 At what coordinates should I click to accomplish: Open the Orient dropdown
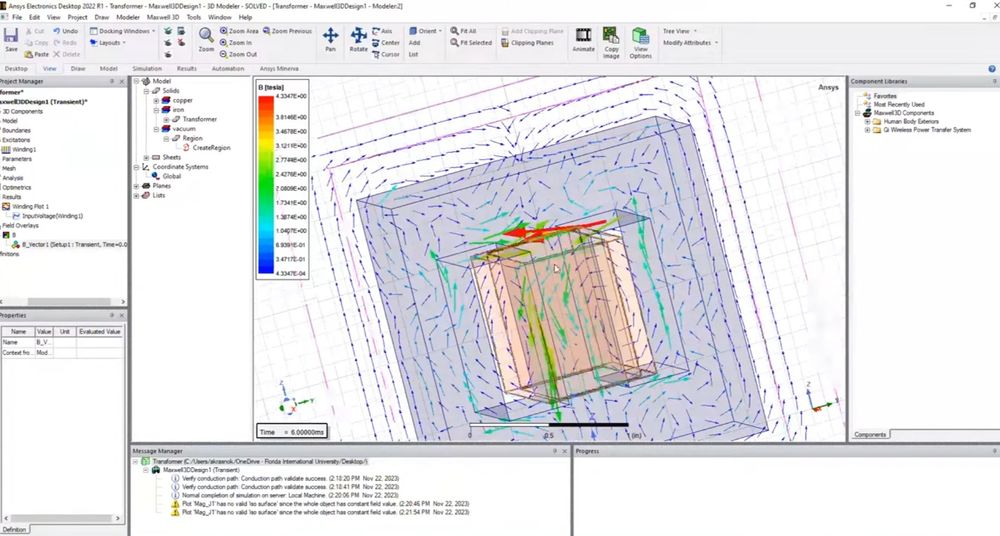click(426, 31)
